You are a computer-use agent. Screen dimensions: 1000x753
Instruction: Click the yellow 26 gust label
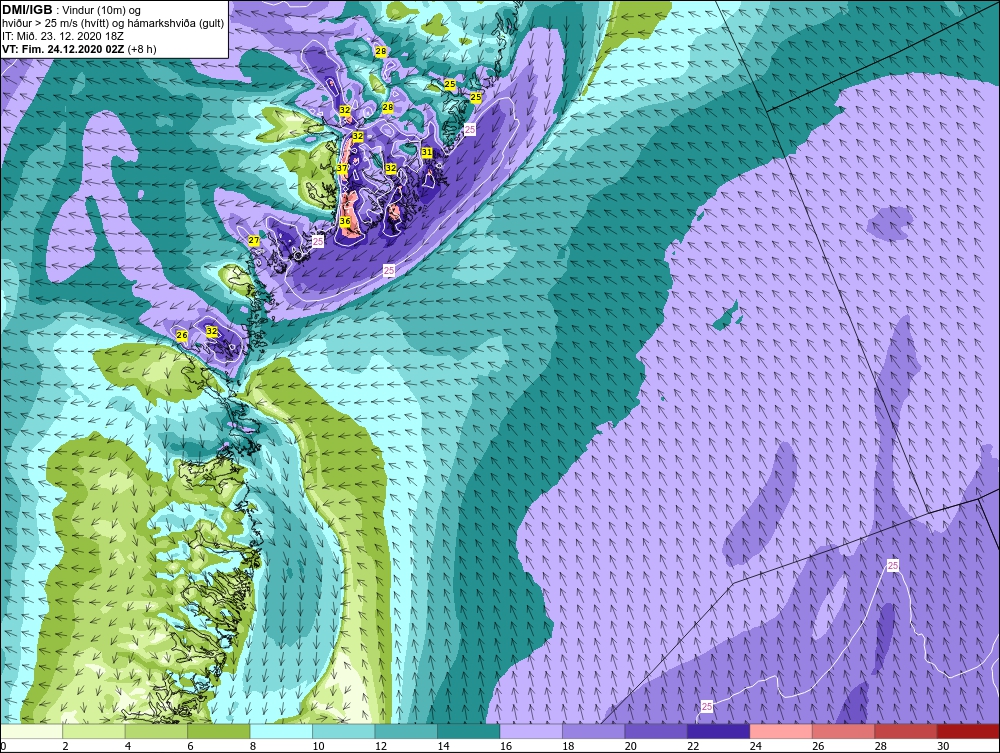(182, 335)
